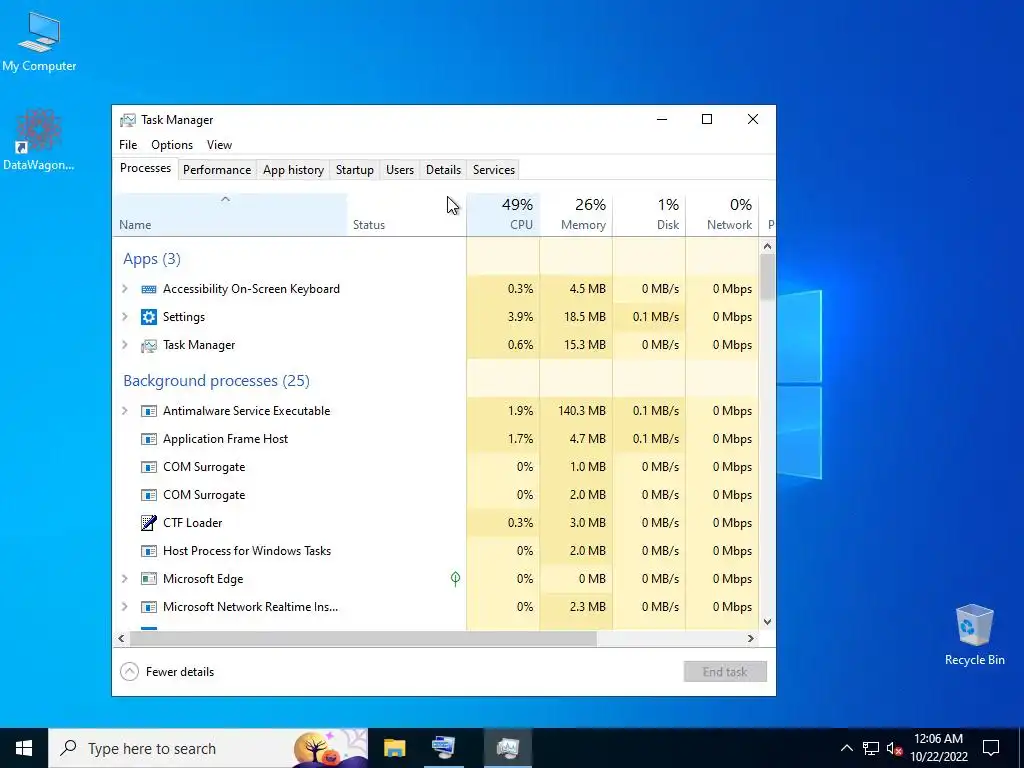Viewport: 1024px width, 768px height.
Task: Click the scroll down arrow of process list
Action: tap(767, 622)
